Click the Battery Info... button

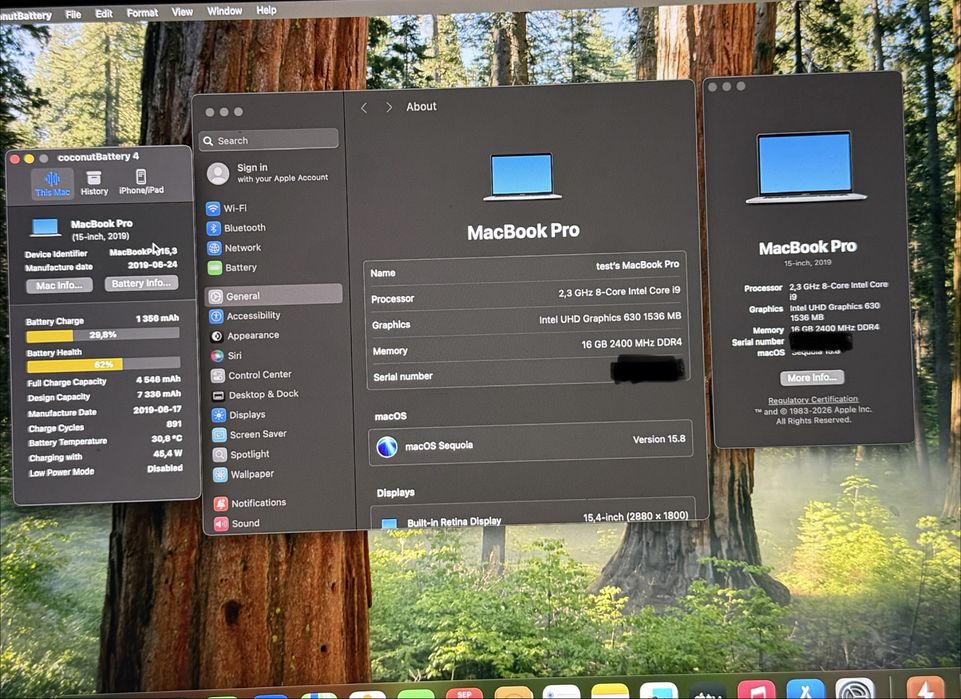[x=142, y=283]
